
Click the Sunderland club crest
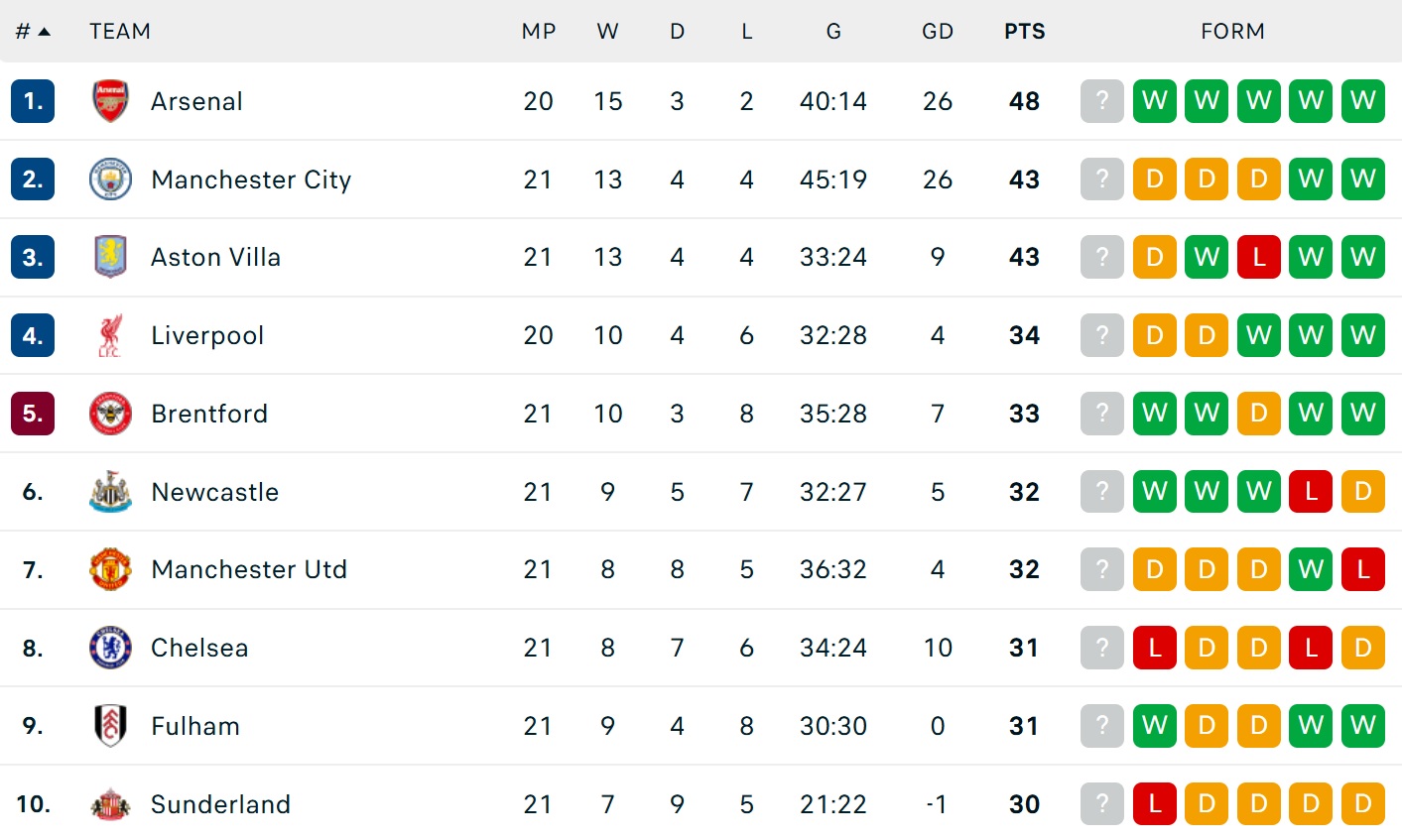pyautogui.click(x=110, y=804)
